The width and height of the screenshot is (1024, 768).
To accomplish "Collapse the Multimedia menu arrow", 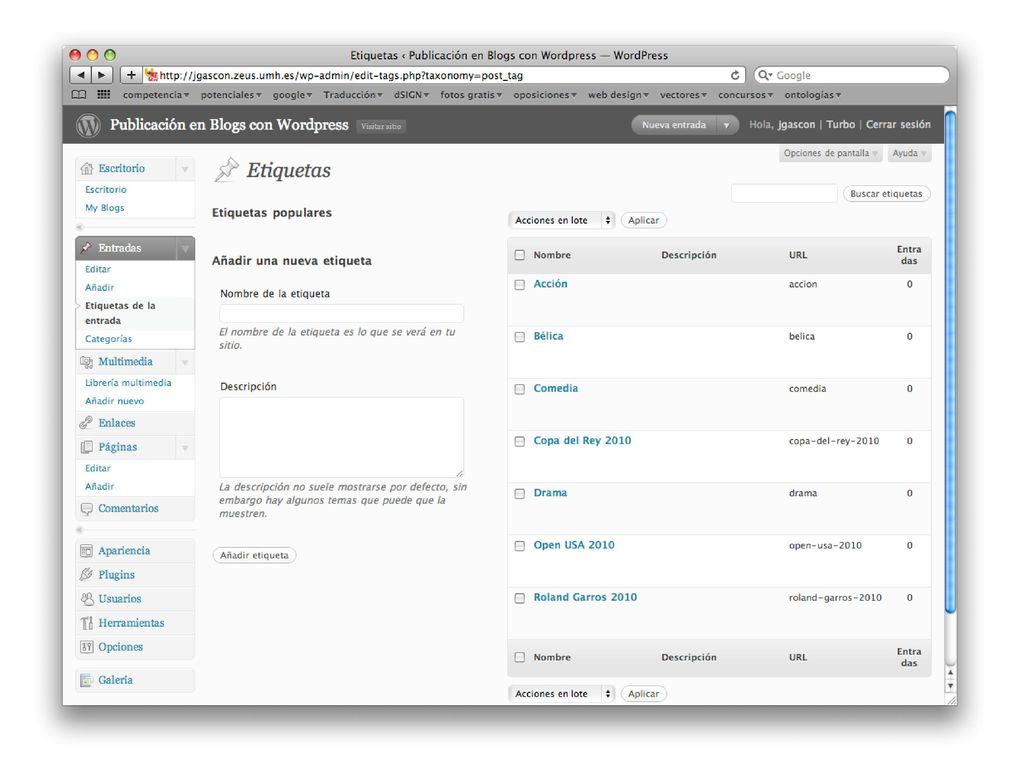I will click(185, 362).
